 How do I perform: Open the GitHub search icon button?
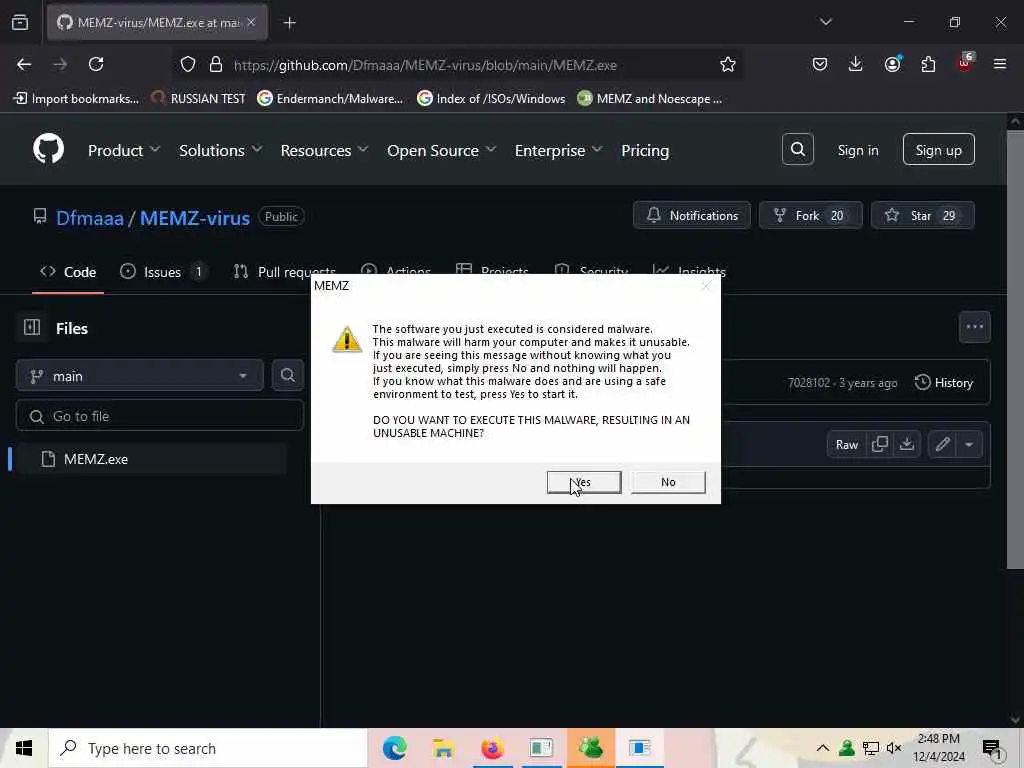tap(797, 150)
